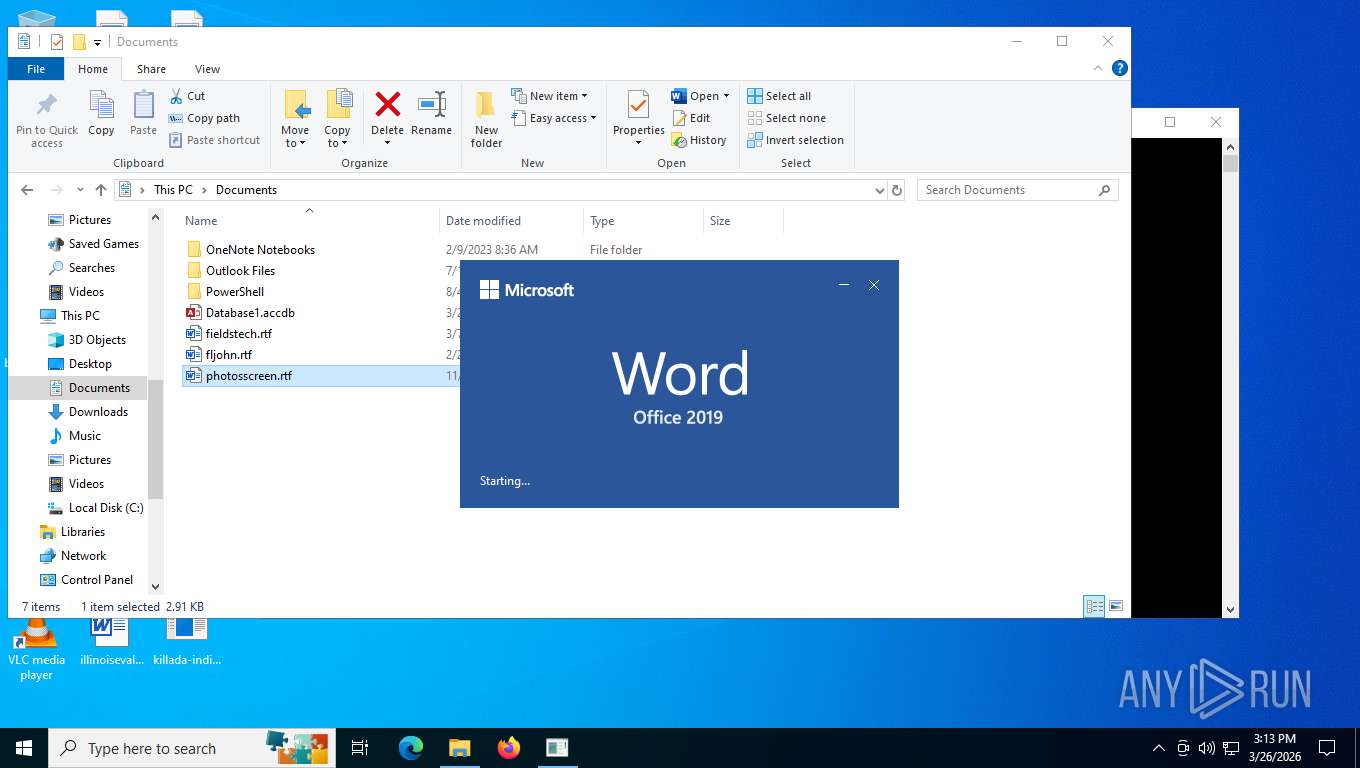Select This PC in navigation pane
Image resolution: width=1360 pixels, height=768 pixels.
coord(80,316)
